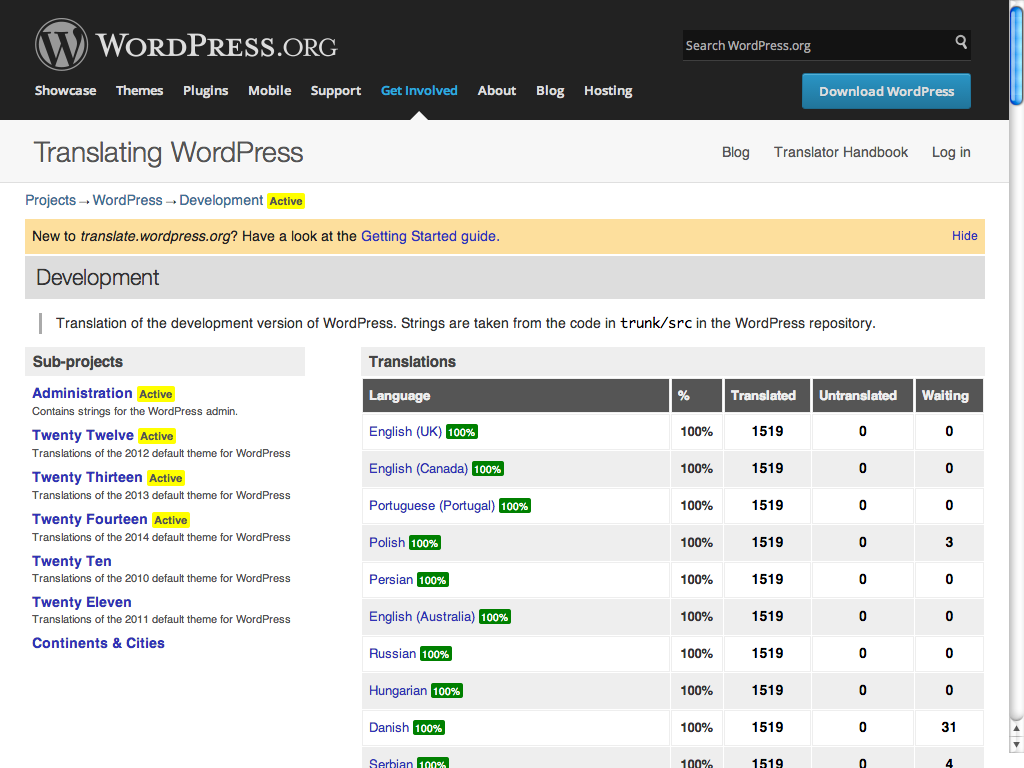The height and width of the screenshot is (768, 1024).
Task: Visit the Support section
Action: click(x=336, y=91)
